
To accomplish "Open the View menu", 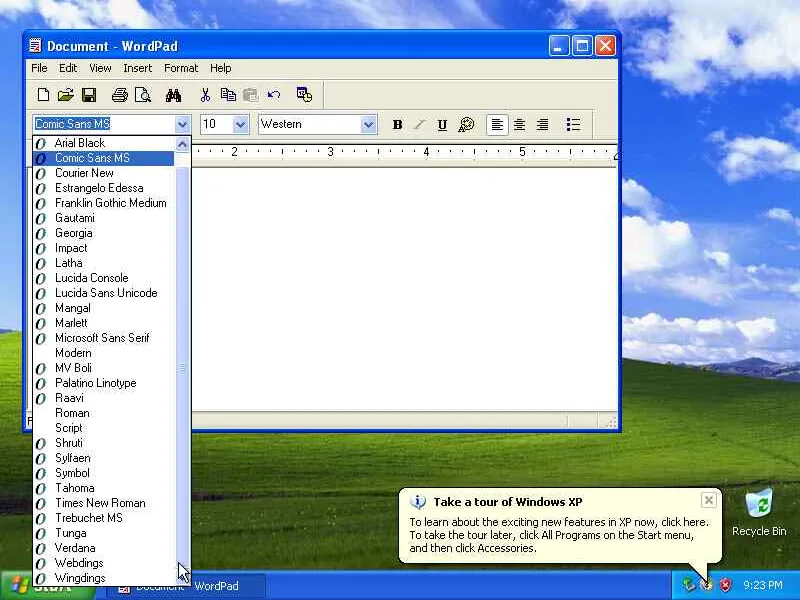I will [100, 68].
